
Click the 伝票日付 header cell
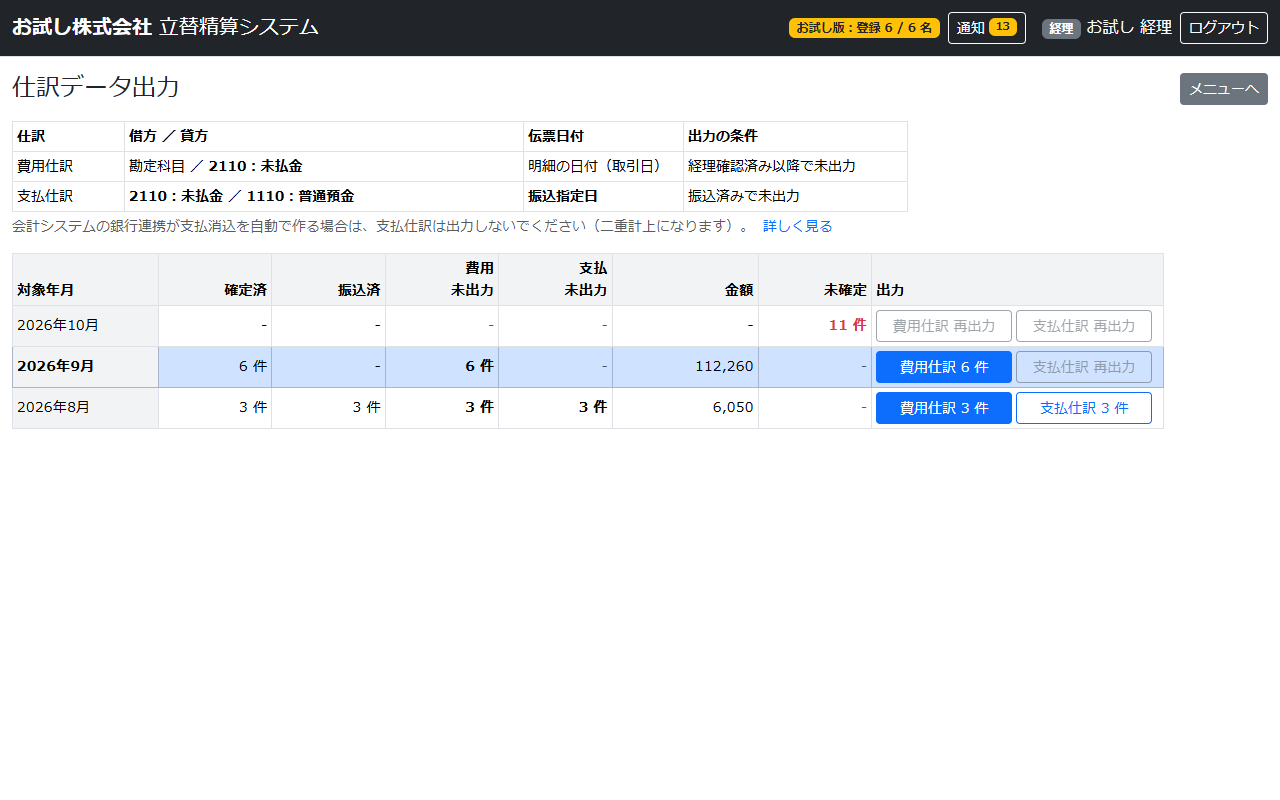tap(603, 137)
